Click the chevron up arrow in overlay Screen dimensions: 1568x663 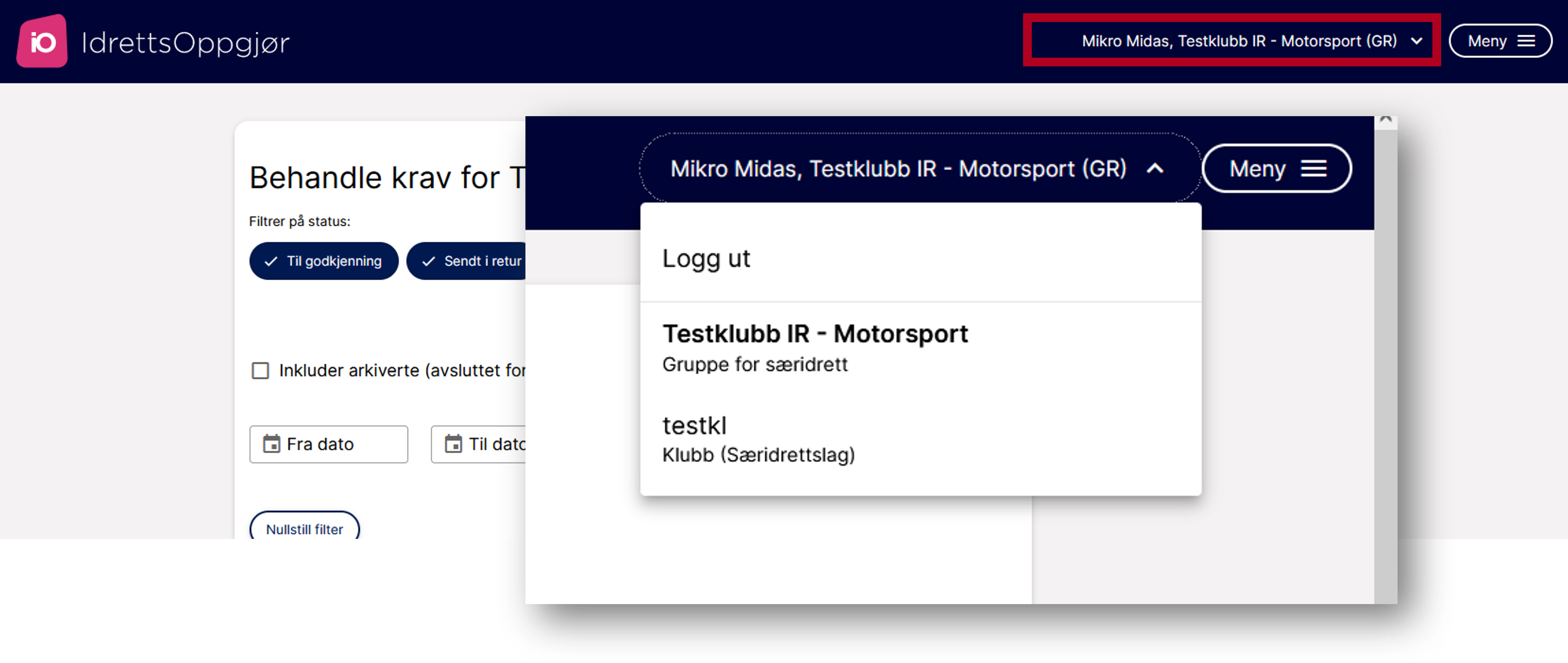pos(1155,168)
